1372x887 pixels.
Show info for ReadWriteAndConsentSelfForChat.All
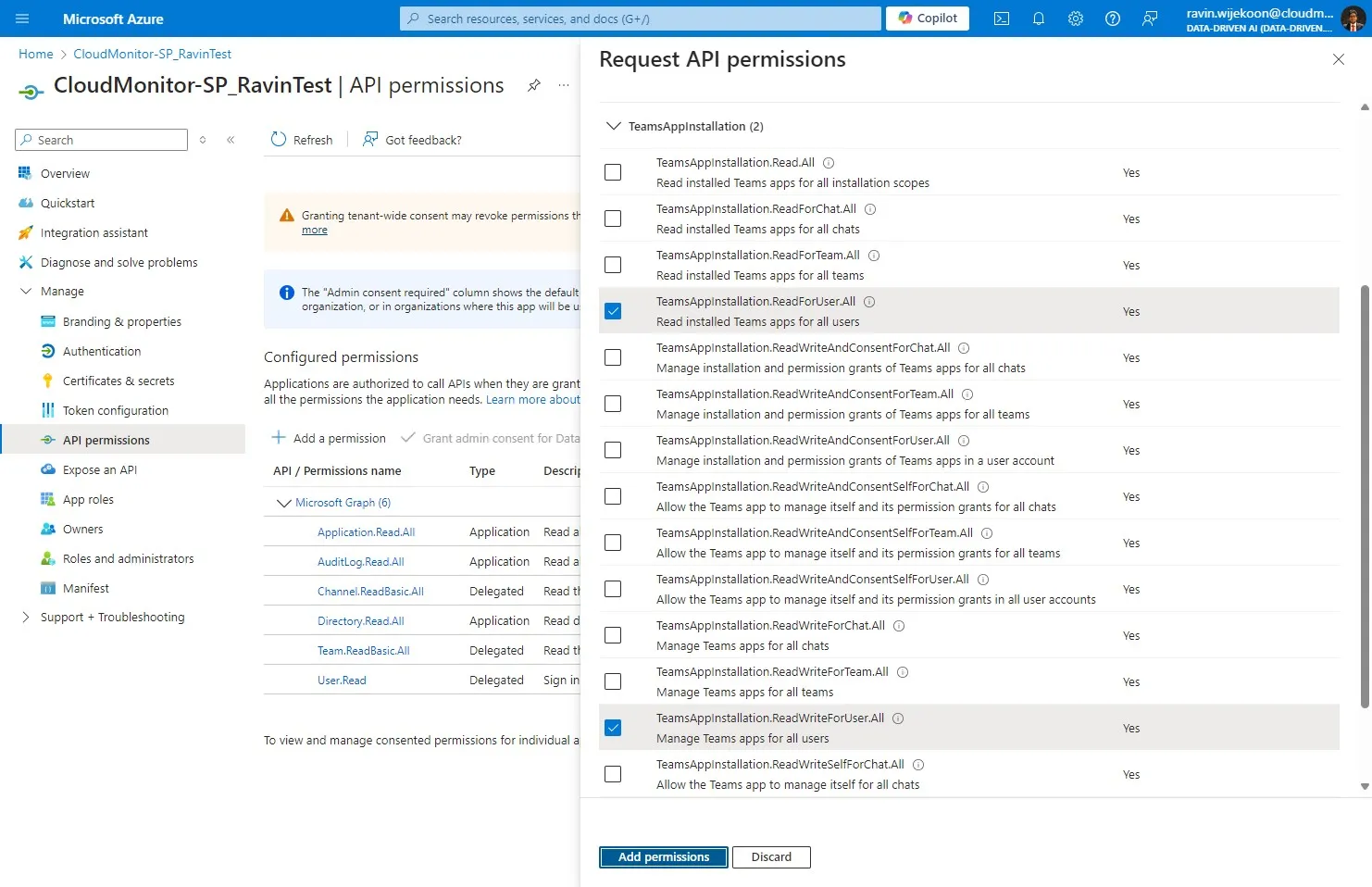pos(983,487)
